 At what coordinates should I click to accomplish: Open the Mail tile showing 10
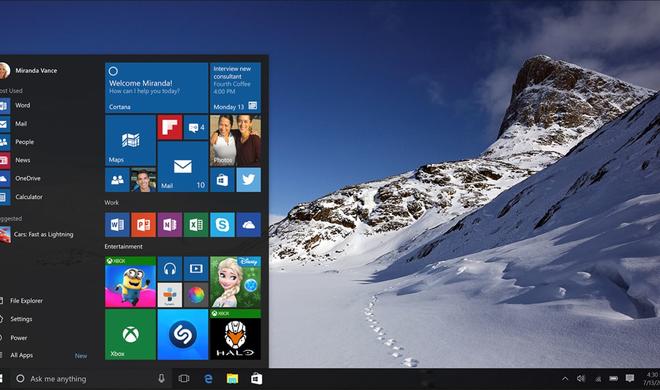183,167
